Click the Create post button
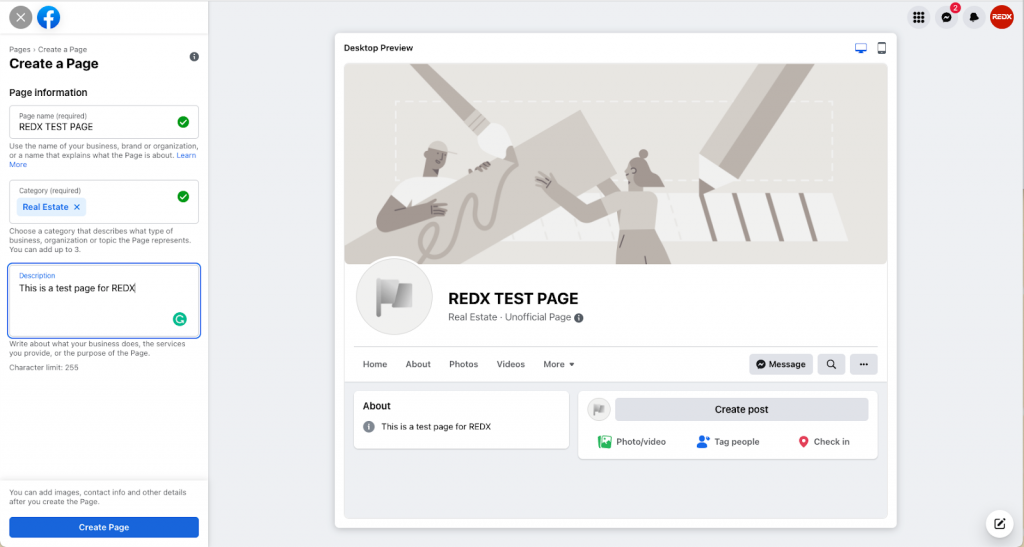Image resolution: width=1024 pixels, height=547 pixels. point(741,409)
